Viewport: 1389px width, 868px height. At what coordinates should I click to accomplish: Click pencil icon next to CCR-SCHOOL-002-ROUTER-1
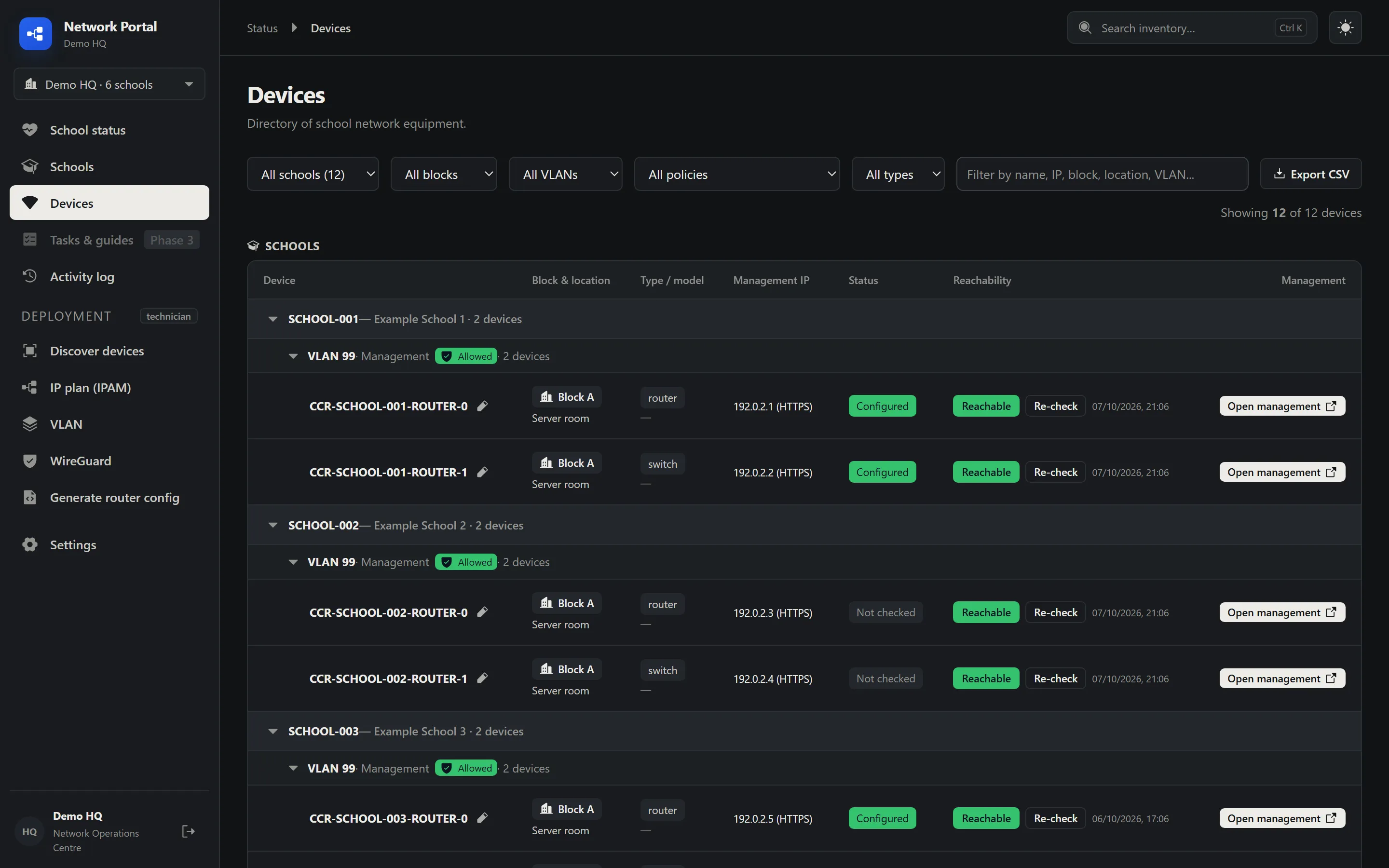pyautogui.click(x=482, y=678)
